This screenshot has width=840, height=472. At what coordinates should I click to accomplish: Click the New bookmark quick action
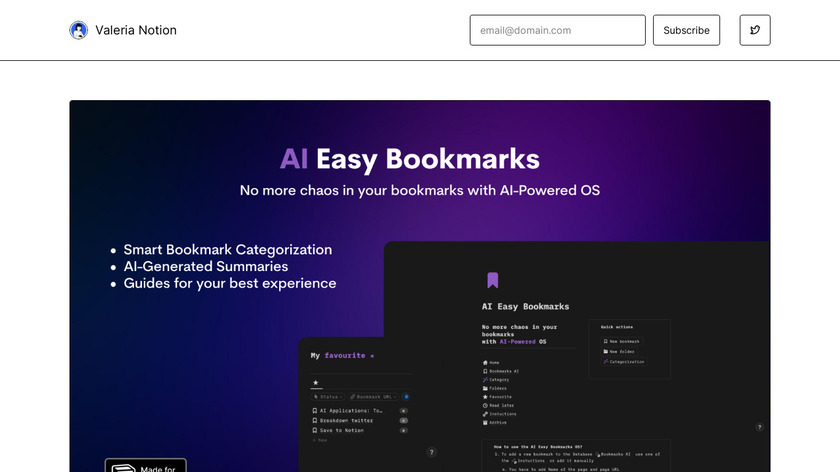coord(621,341)
